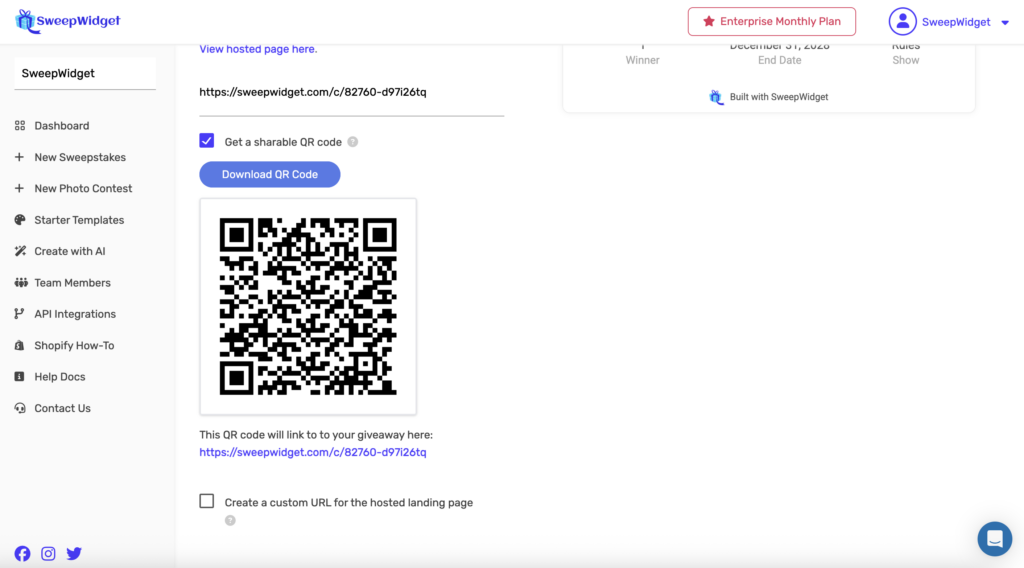Select Create with AI option
This screenshot has height=568, width=1024.
pyautogui.click(x=69, y=251)
